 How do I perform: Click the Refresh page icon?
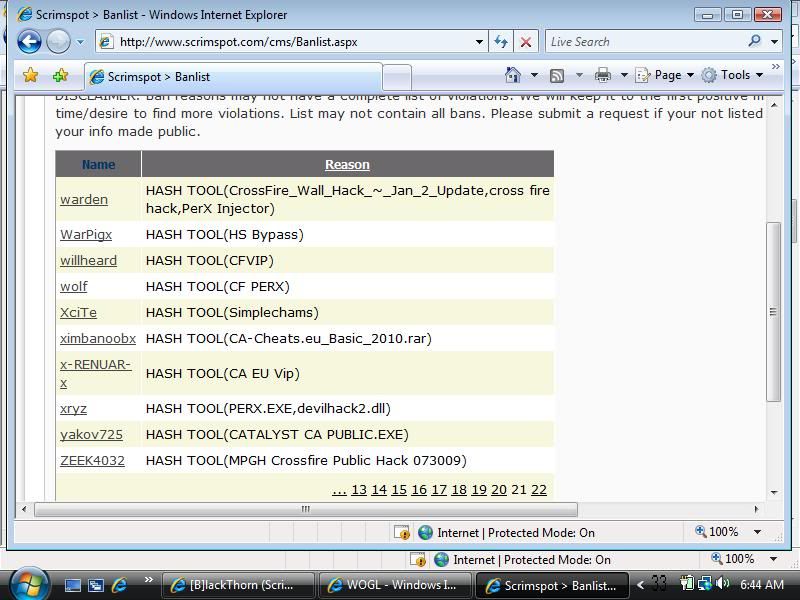(x=502, y=41)
